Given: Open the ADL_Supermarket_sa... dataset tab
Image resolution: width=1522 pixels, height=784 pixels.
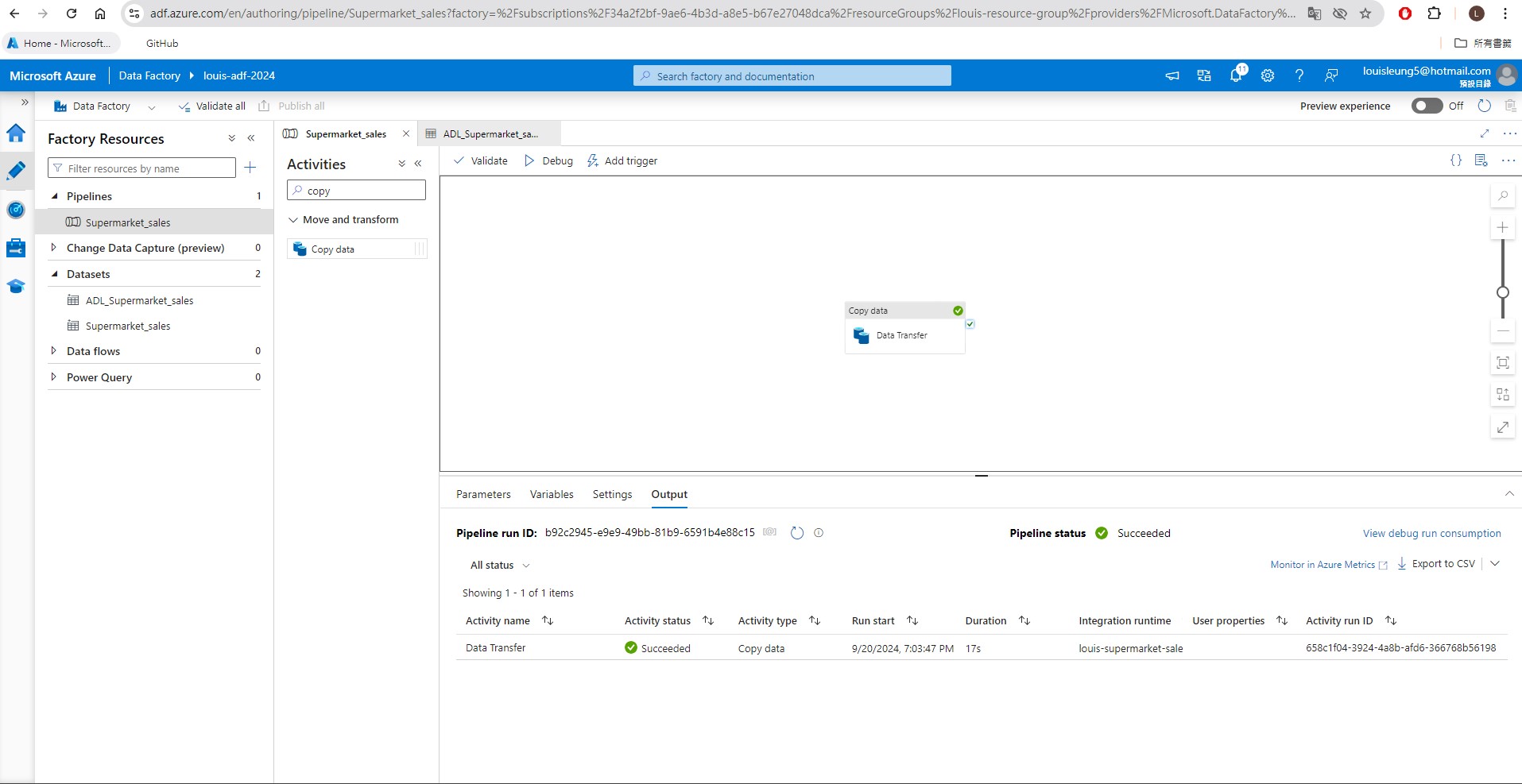Looking at the screenshot, I should [487, 133].
